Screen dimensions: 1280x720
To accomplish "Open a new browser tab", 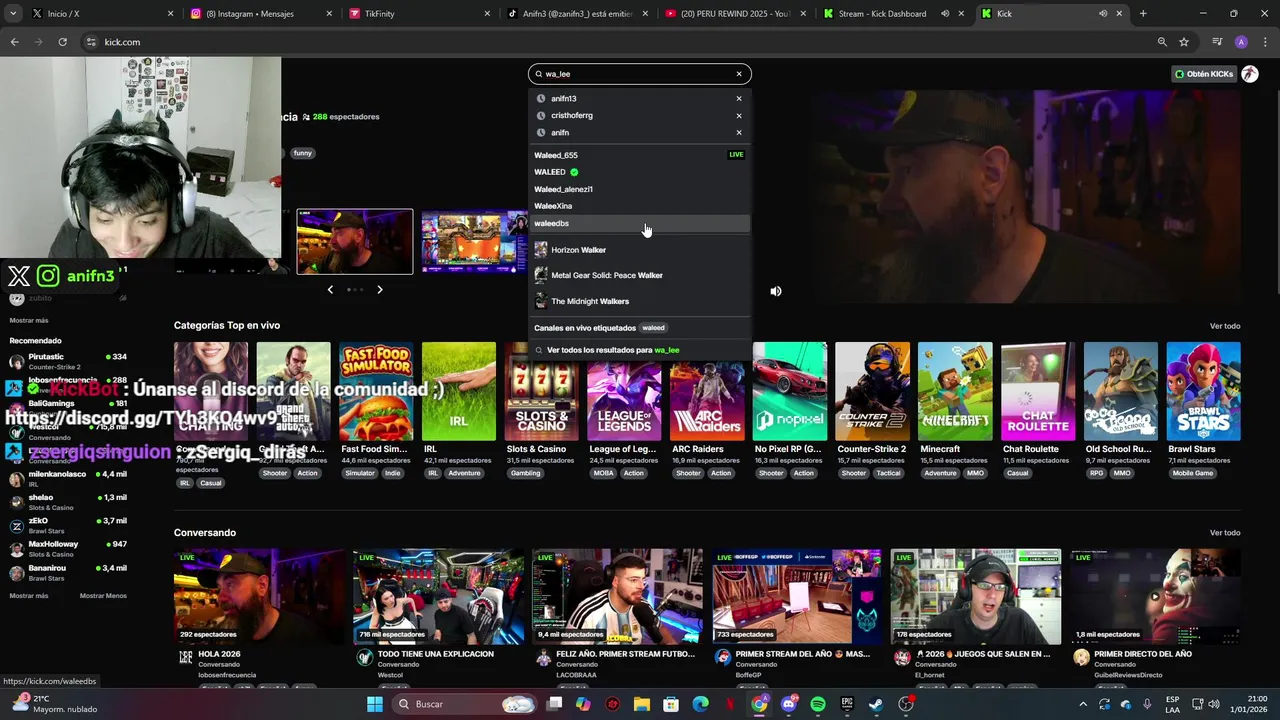I will (1143, 14).
